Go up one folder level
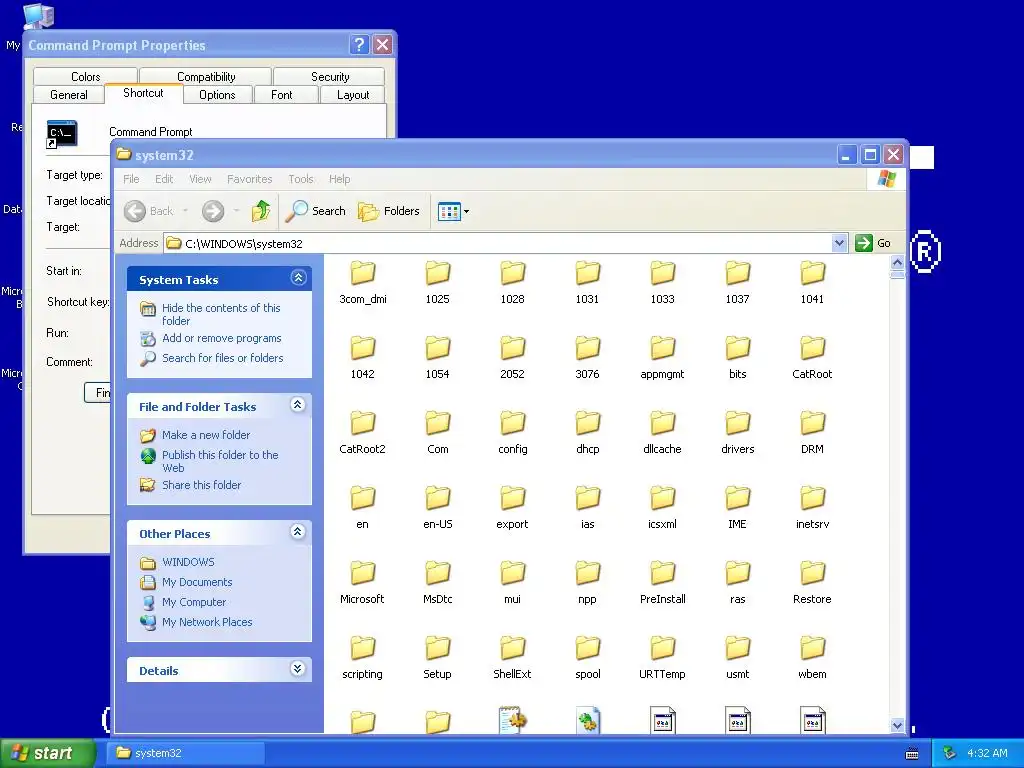This screenshot has width=1024, height=768. click(x=261, y=211)
